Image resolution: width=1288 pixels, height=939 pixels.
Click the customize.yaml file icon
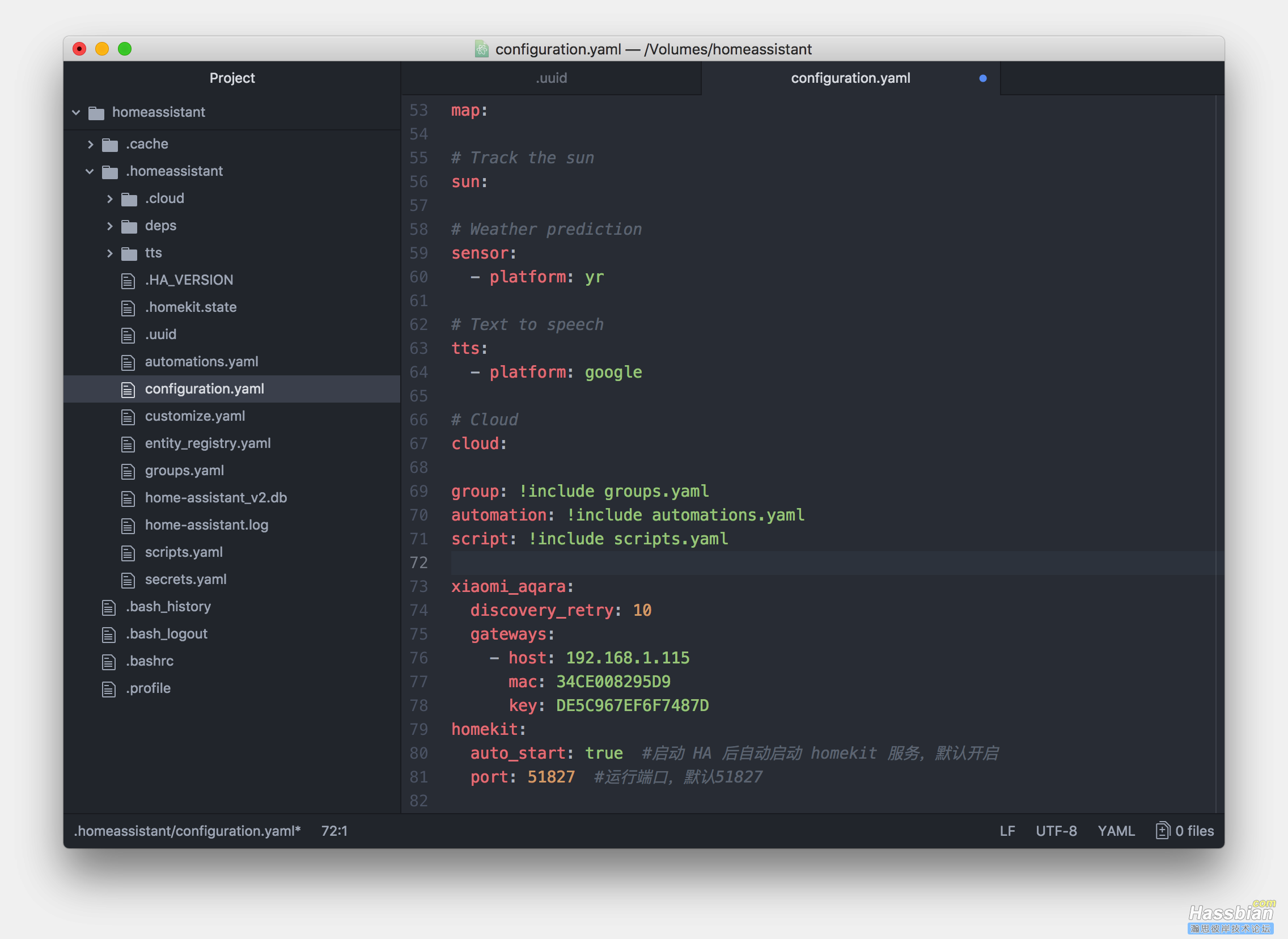[x=128, y=417]
